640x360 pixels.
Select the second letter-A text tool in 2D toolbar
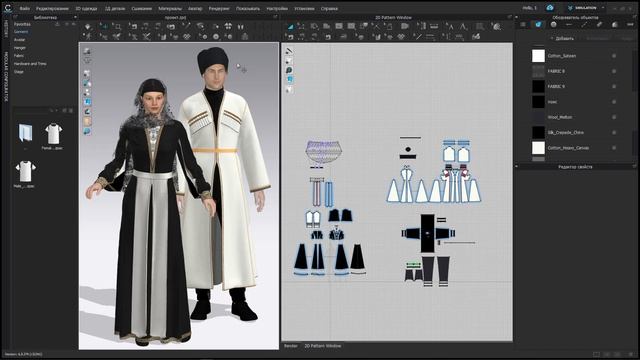[x=463, y=27]
